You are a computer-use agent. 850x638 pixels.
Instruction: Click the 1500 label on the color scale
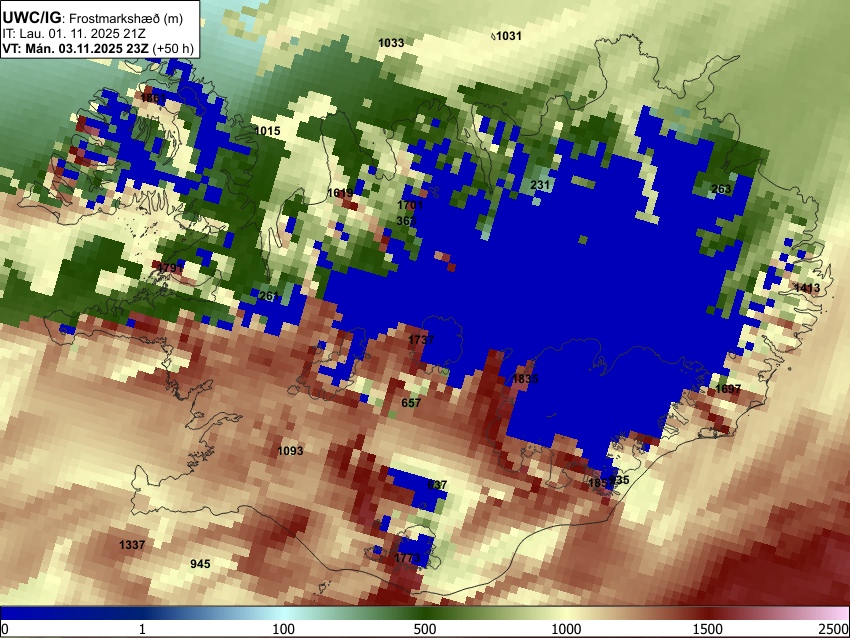[x=707, y=629]
